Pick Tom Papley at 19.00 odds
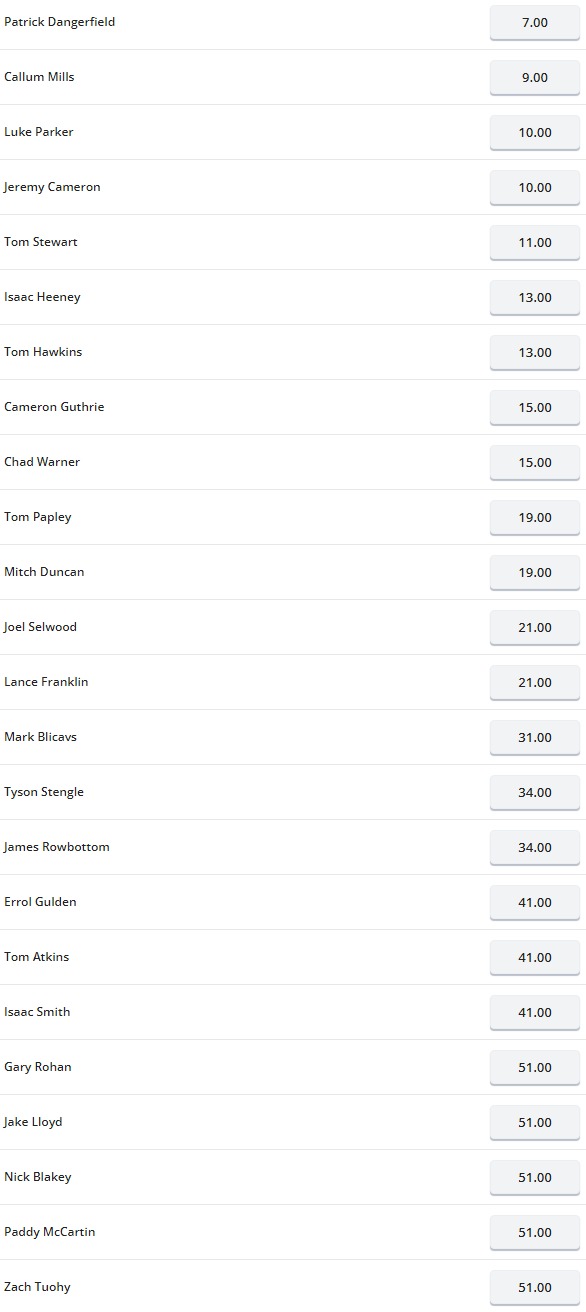 [x=535, y=517]
